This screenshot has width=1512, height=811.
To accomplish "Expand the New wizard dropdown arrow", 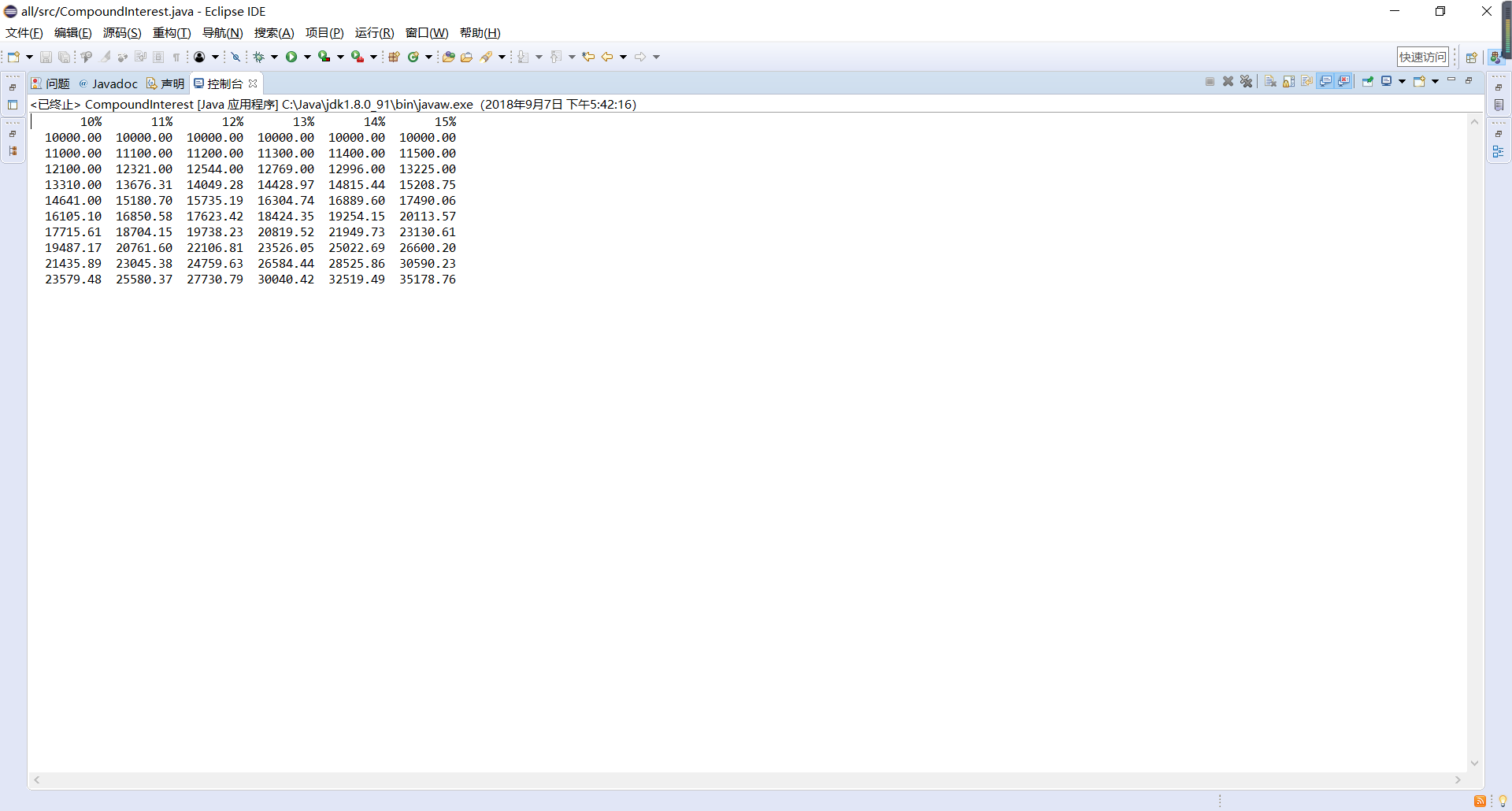I will [x=29, y=57].
